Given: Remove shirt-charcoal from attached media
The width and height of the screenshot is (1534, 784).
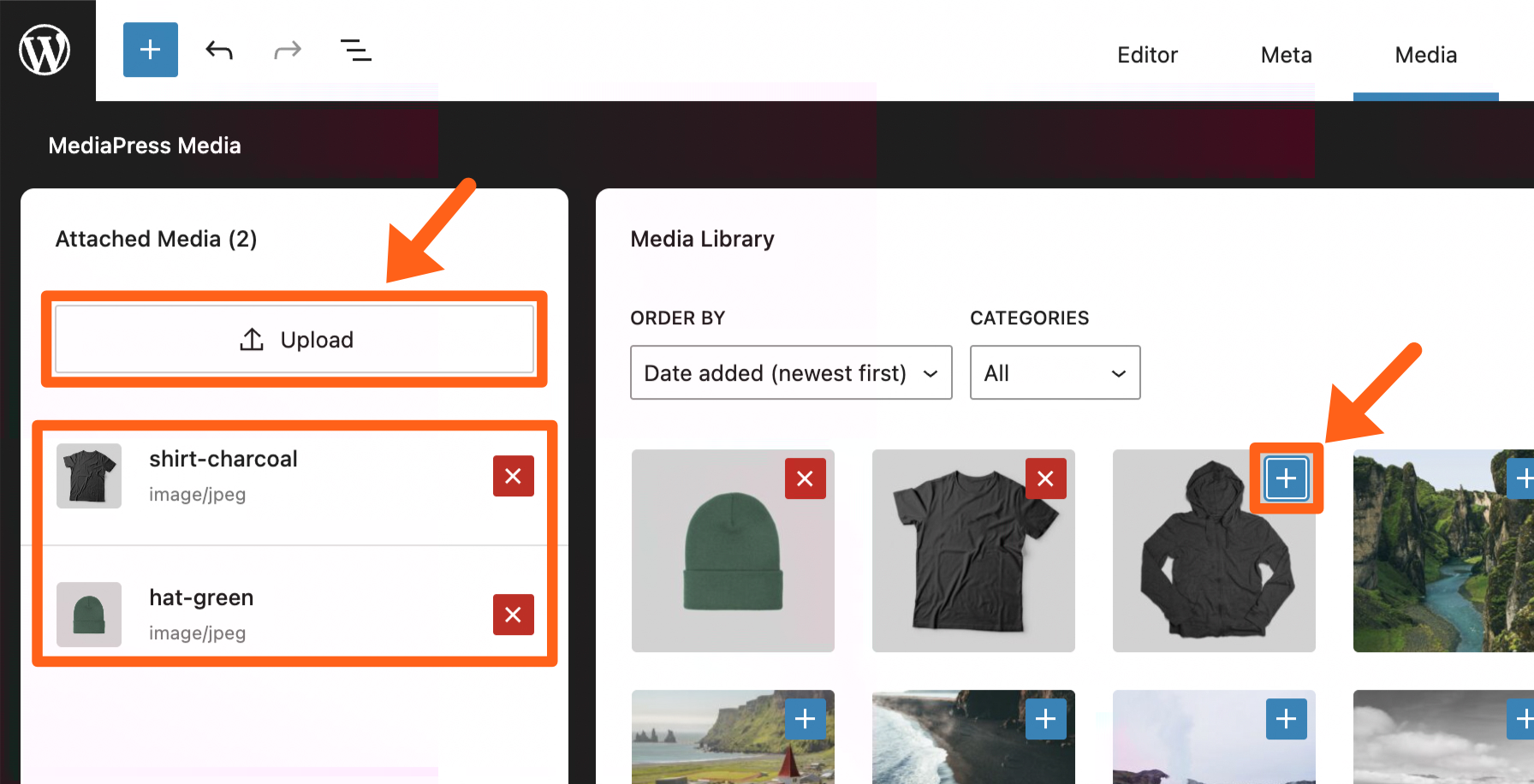Looking at the screenshot, I should tap(513, 476).
